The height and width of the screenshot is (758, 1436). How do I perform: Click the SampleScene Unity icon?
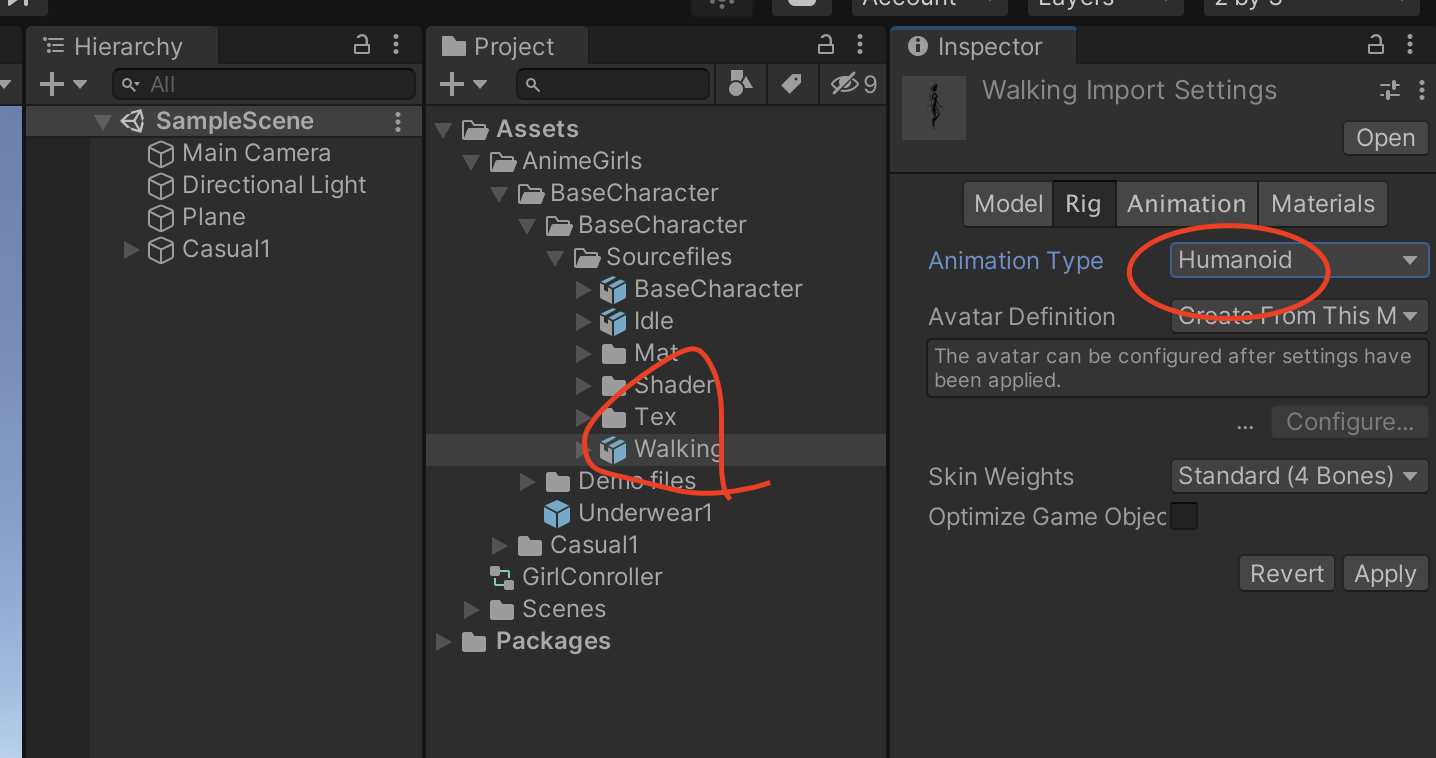[x=132, y=121]
